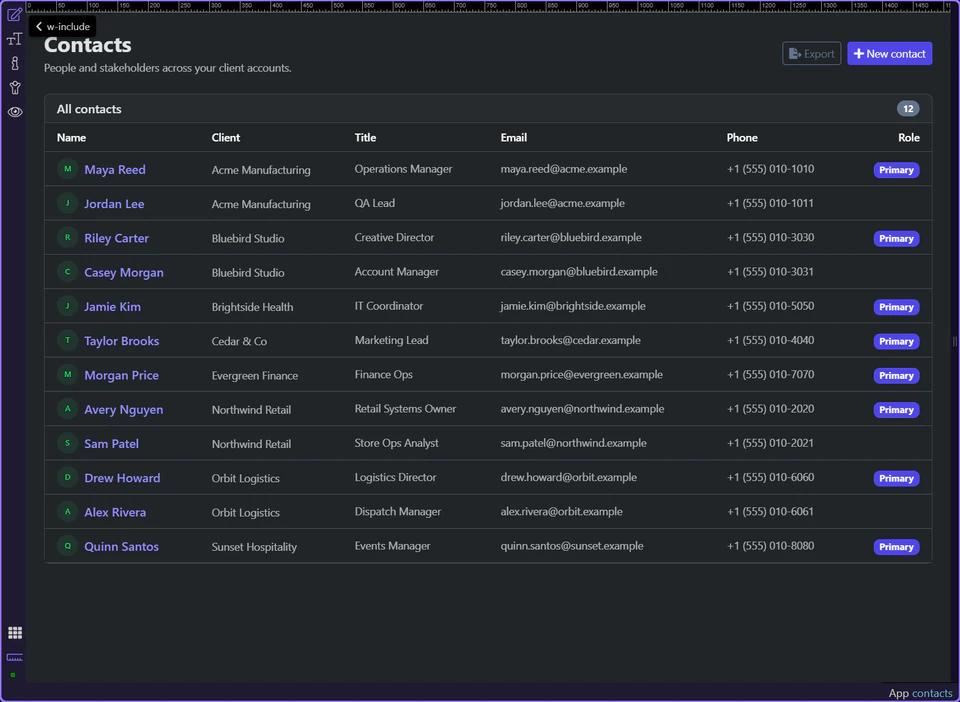
Task: Sort the table by the Name column
Action: [71, 138]
